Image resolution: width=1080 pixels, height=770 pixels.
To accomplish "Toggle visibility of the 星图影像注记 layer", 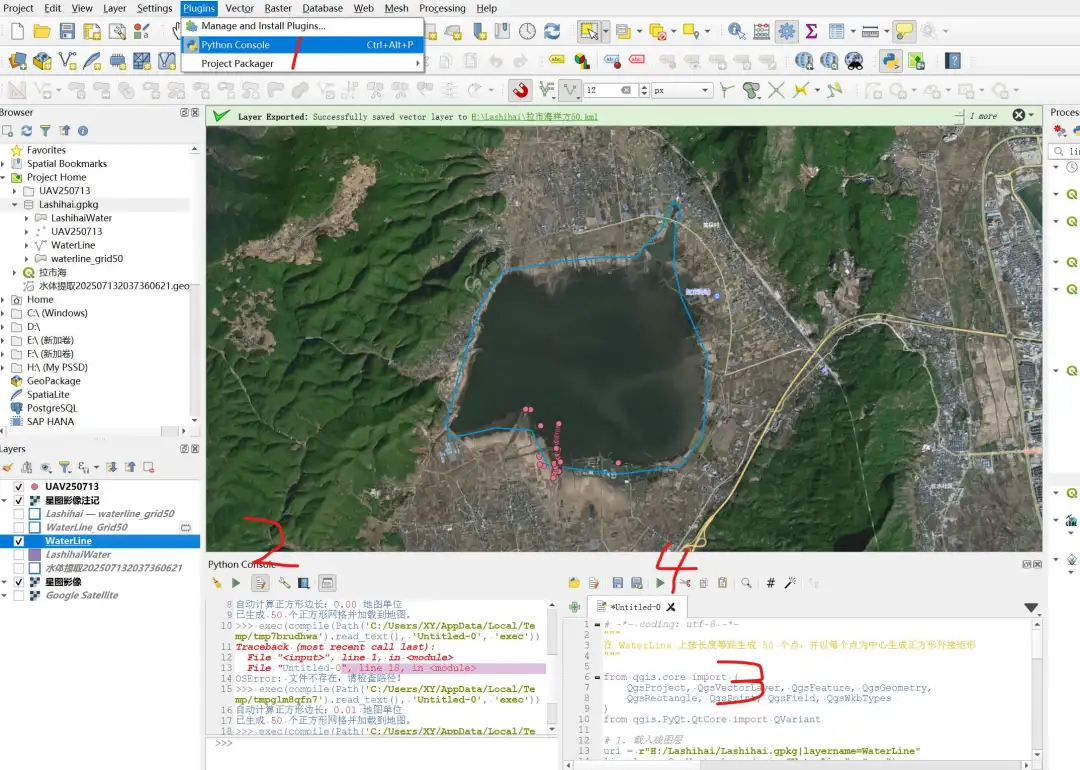I will [x=19, y=501].
